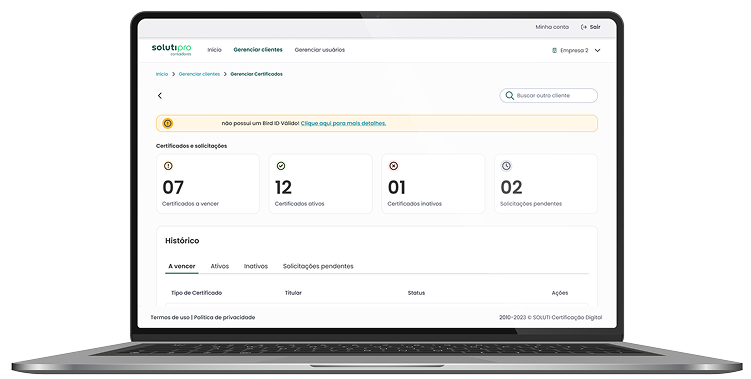The height and width of the screenshot is (379, 751).
Task: Click the Ações column header
Action: tap(560, 293)
